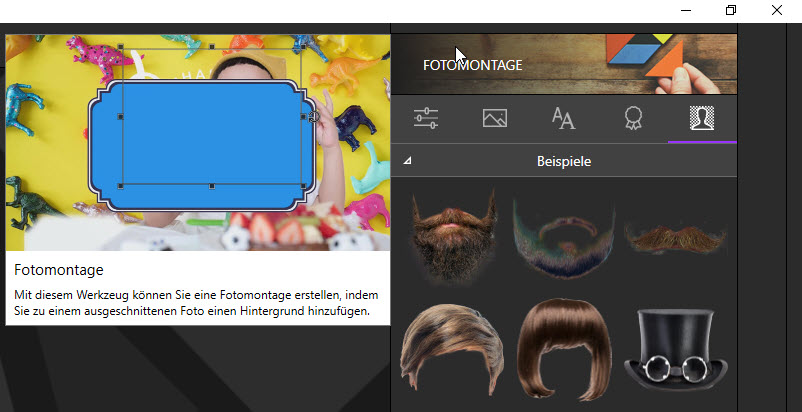Pick the brown mustache sample

click(x=675, y=239)
